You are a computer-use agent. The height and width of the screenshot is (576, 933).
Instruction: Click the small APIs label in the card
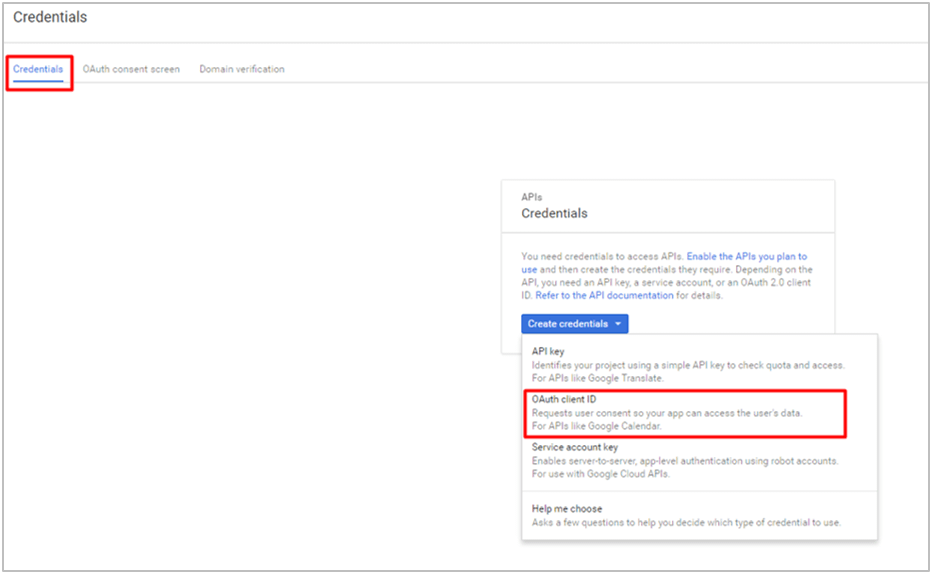(531, 197)
